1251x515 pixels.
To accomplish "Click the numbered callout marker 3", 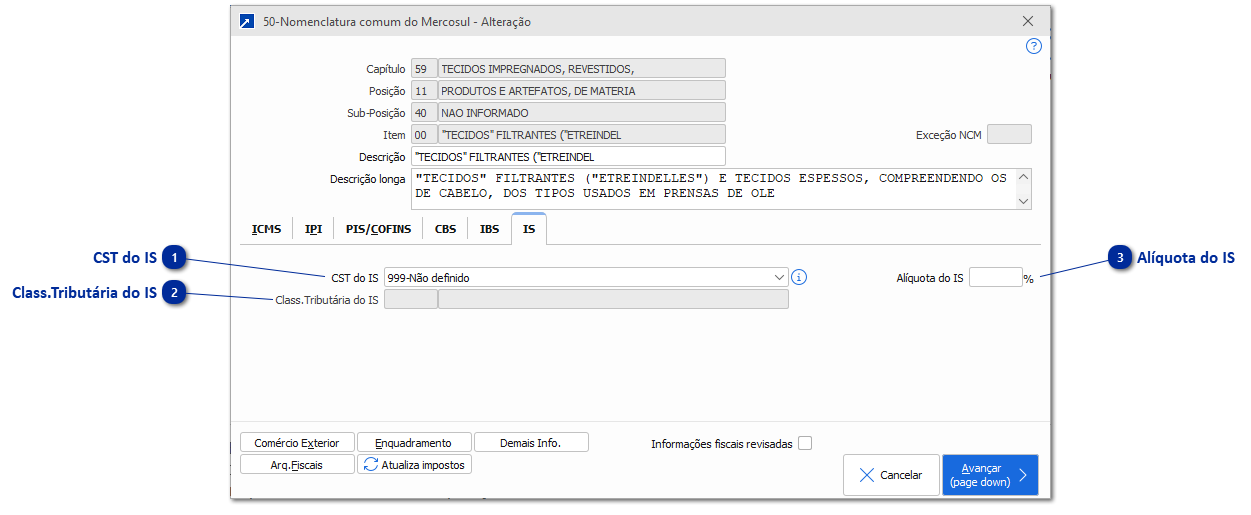I will point(1120,258).
